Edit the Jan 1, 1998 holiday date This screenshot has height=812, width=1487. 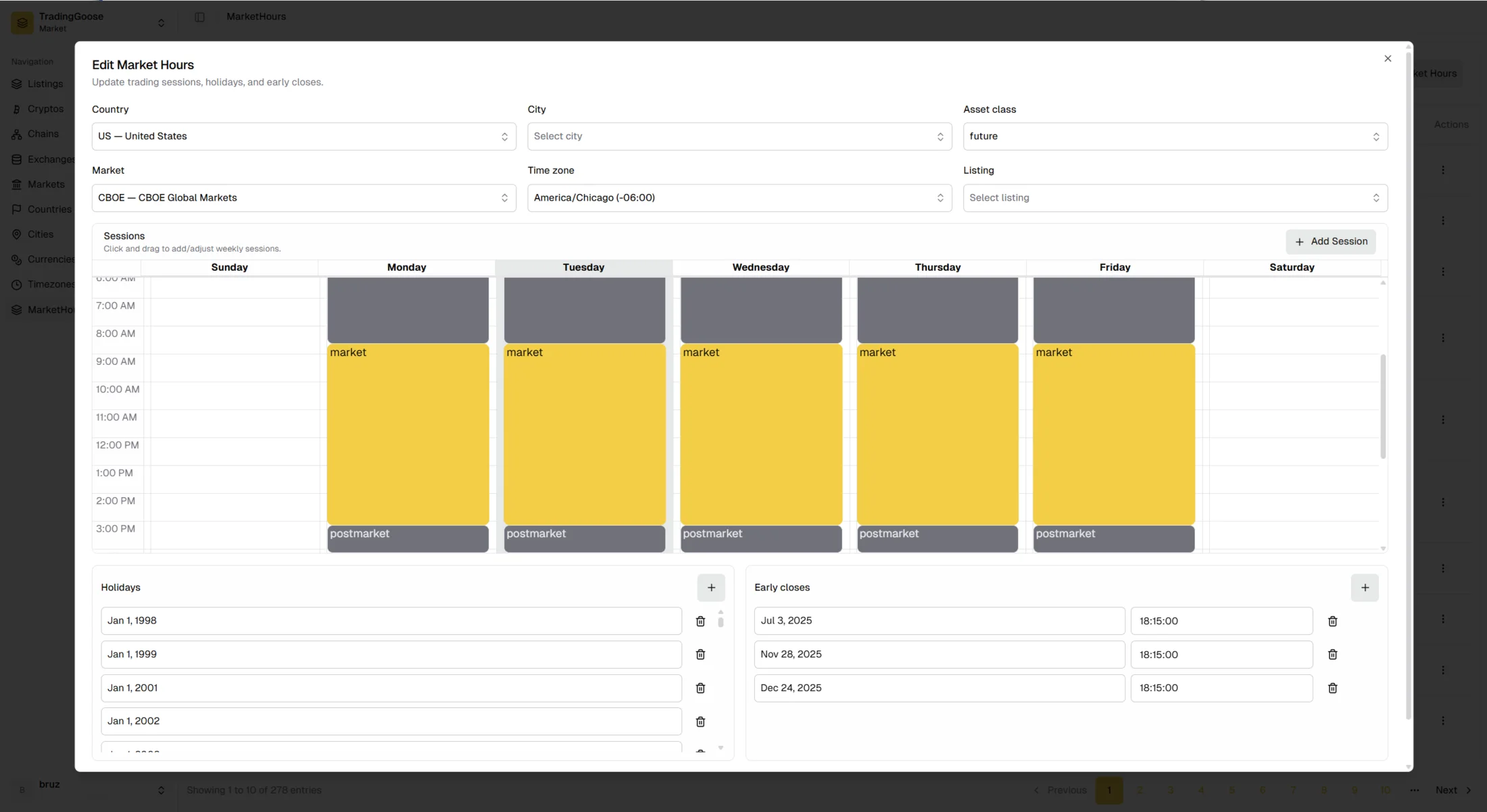point(391,621)
